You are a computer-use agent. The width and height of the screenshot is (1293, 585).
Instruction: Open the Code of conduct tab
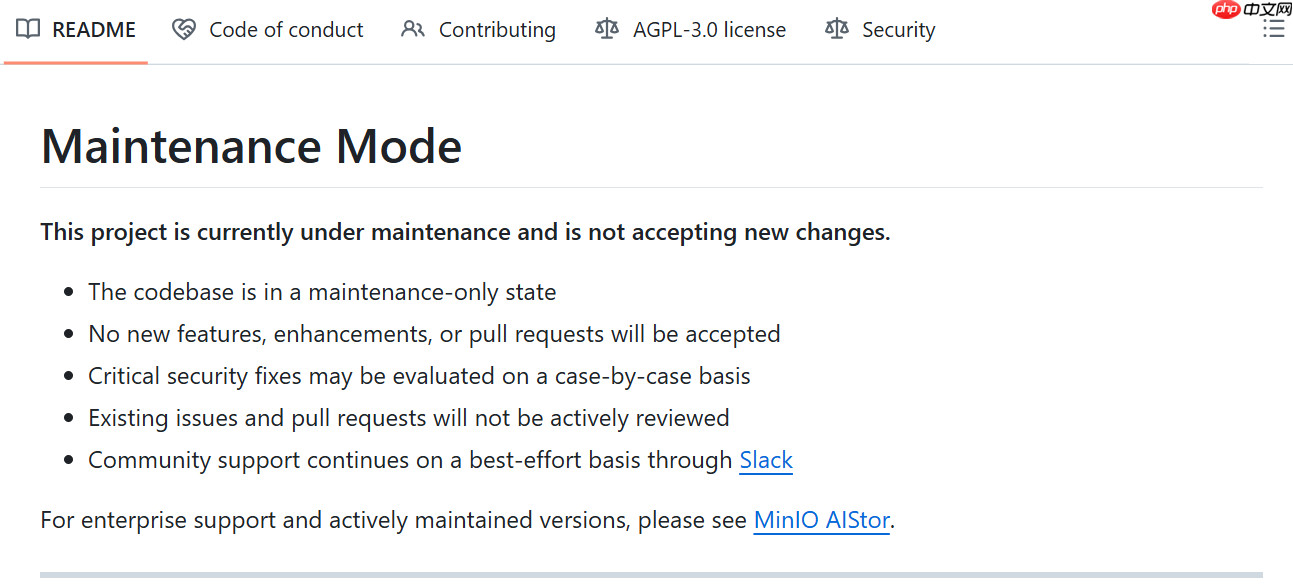click(x=286, y=30)
